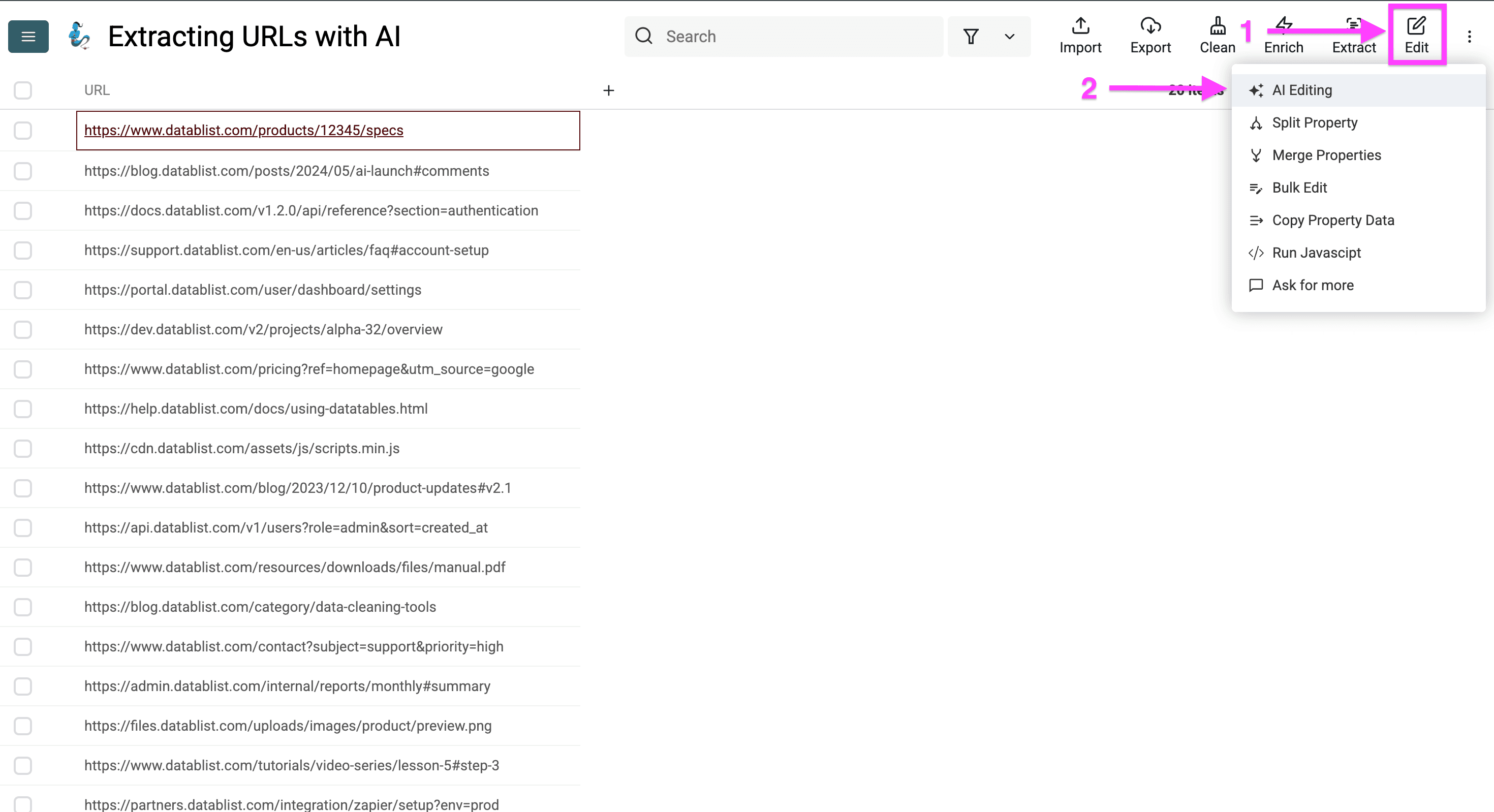Open the hamburger menu icon
Screen dimensions: 1494x812
27,36
